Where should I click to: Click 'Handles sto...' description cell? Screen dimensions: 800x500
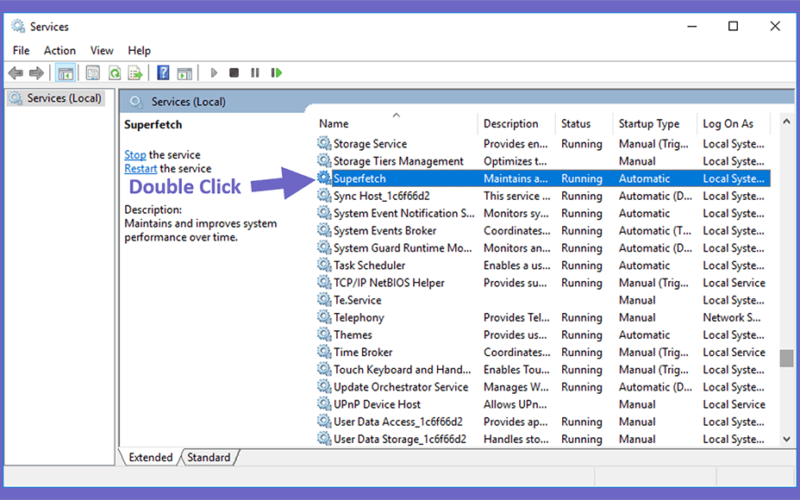(516, 439)
